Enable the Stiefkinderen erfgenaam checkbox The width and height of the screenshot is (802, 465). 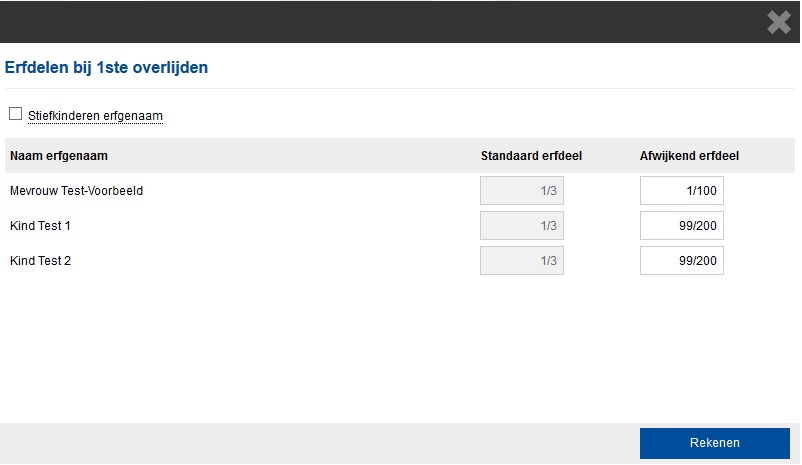pyautogui.click(x=15, y=114)
